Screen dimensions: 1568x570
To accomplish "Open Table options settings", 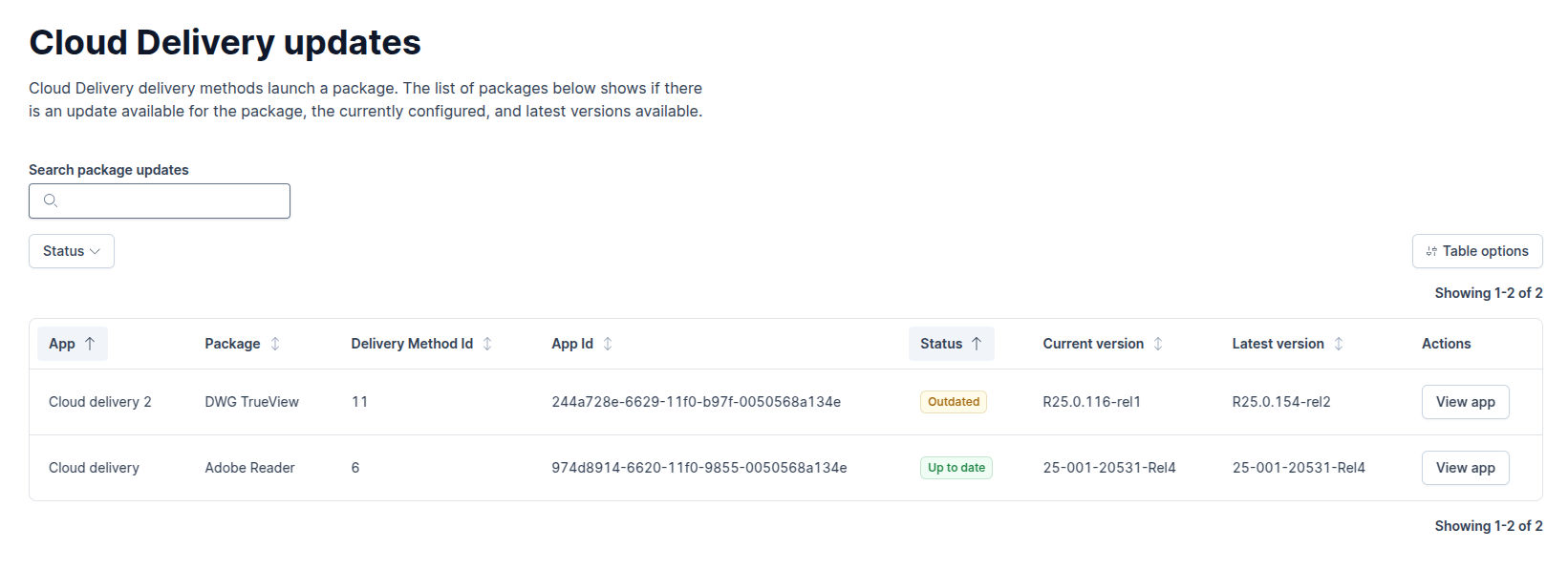I will point(1476,251).
